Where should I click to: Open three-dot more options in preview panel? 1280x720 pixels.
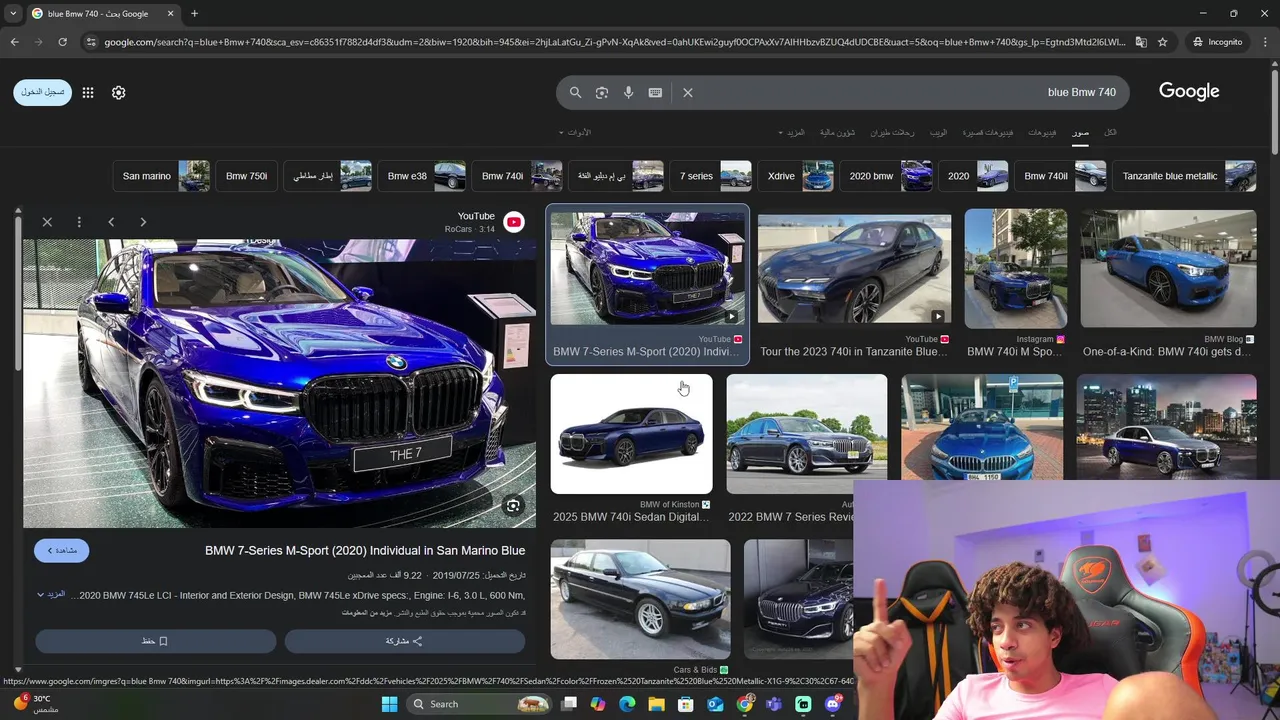pyautogui.click(x=79, y=222)
